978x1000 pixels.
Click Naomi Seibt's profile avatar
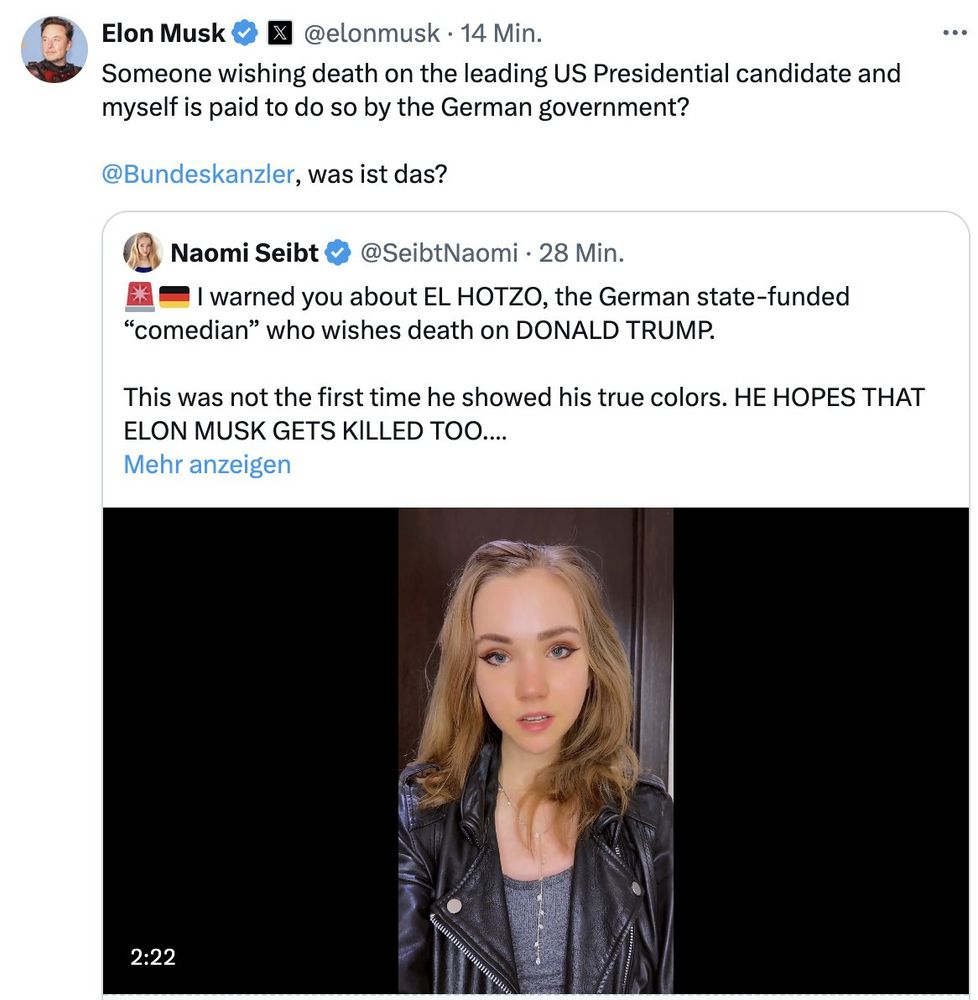pos(143,253)
